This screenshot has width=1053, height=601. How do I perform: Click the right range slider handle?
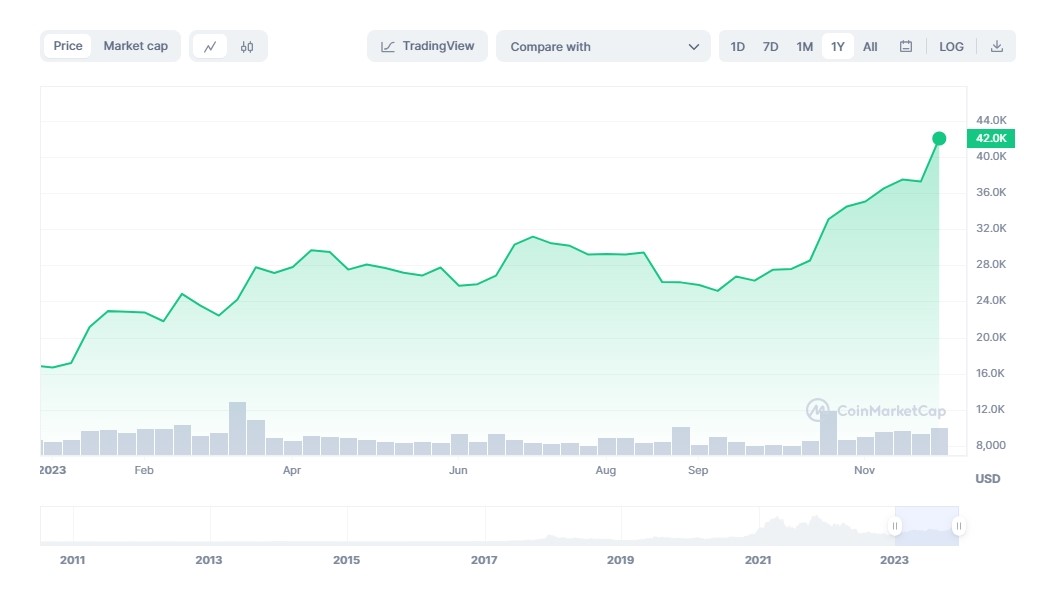(958, 526)
